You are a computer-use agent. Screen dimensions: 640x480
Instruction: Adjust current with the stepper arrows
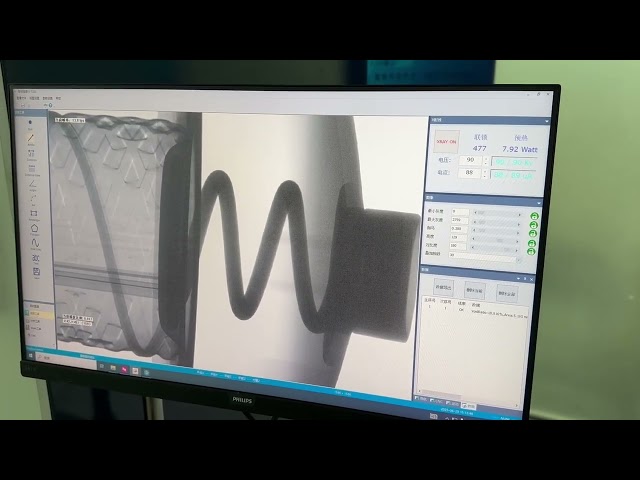[x=484, y=174]
